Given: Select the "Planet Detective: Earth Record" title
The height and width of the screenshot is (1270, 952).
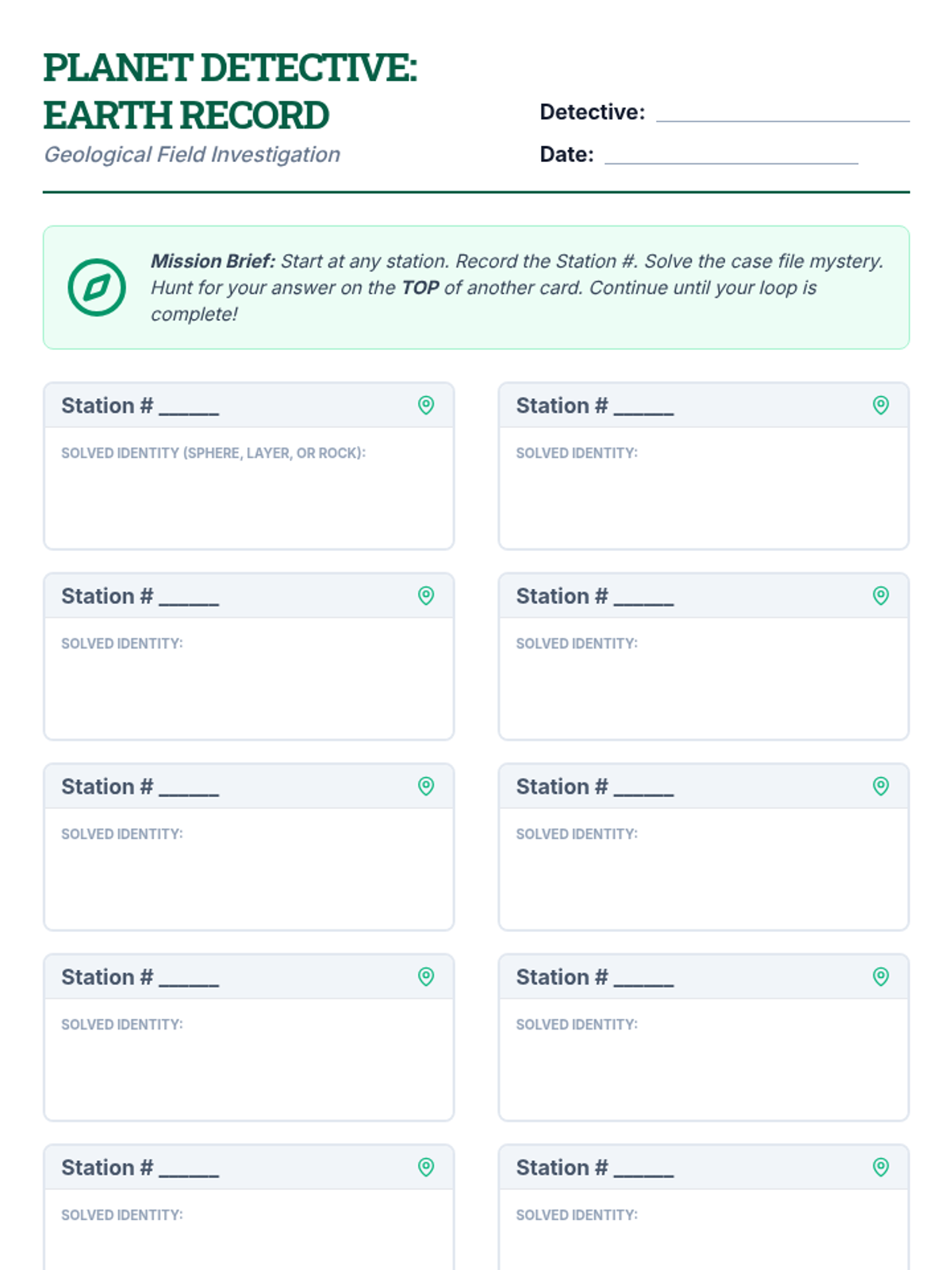Looking at the screenshot, I should (x=229, y=91).
